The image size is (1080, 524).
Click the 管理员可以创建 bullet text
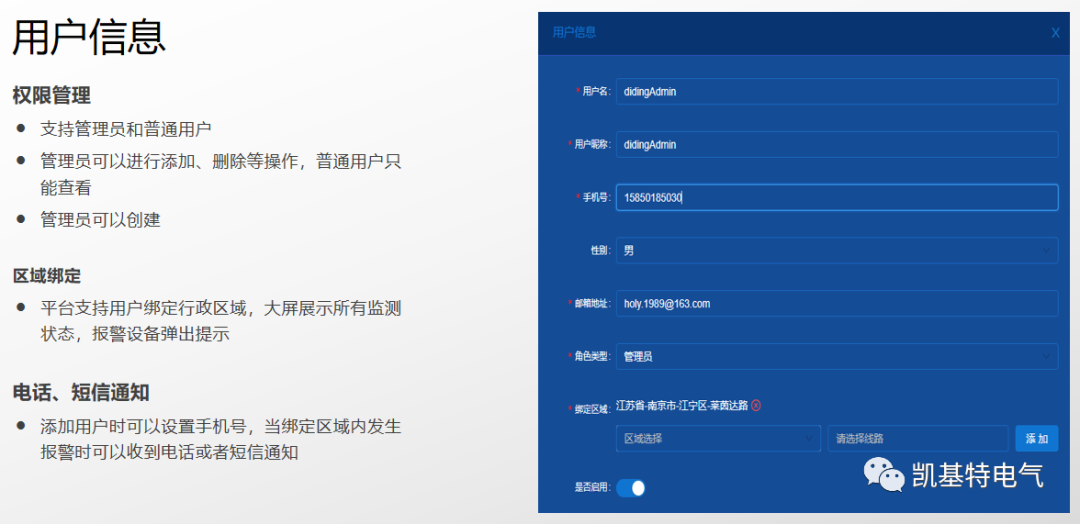(x=100, y=220)
